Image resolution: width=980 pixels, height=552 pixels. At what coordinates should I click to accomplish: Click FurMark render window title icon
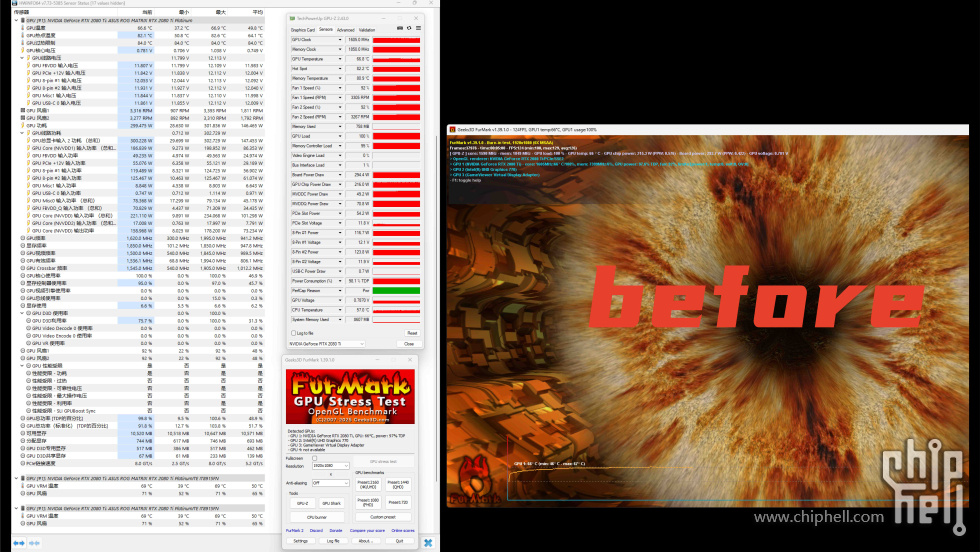coord(452,130)
